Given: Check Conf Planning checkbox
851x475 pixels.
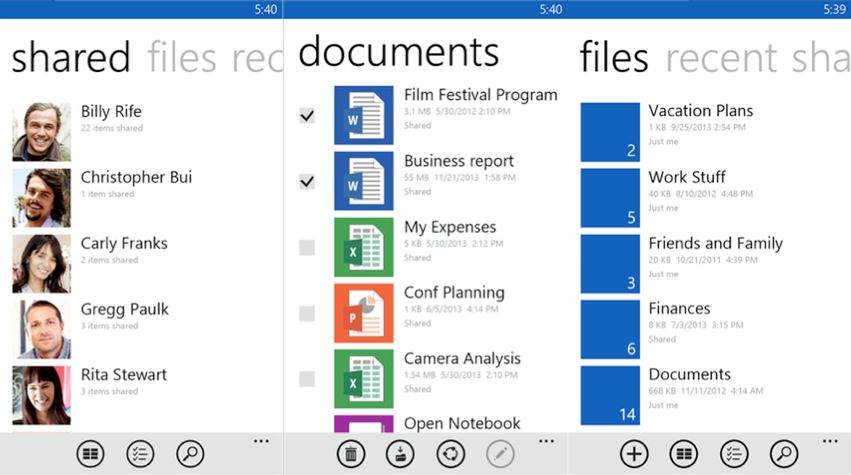Looking at the screenshot, I should tap(307, 313).
